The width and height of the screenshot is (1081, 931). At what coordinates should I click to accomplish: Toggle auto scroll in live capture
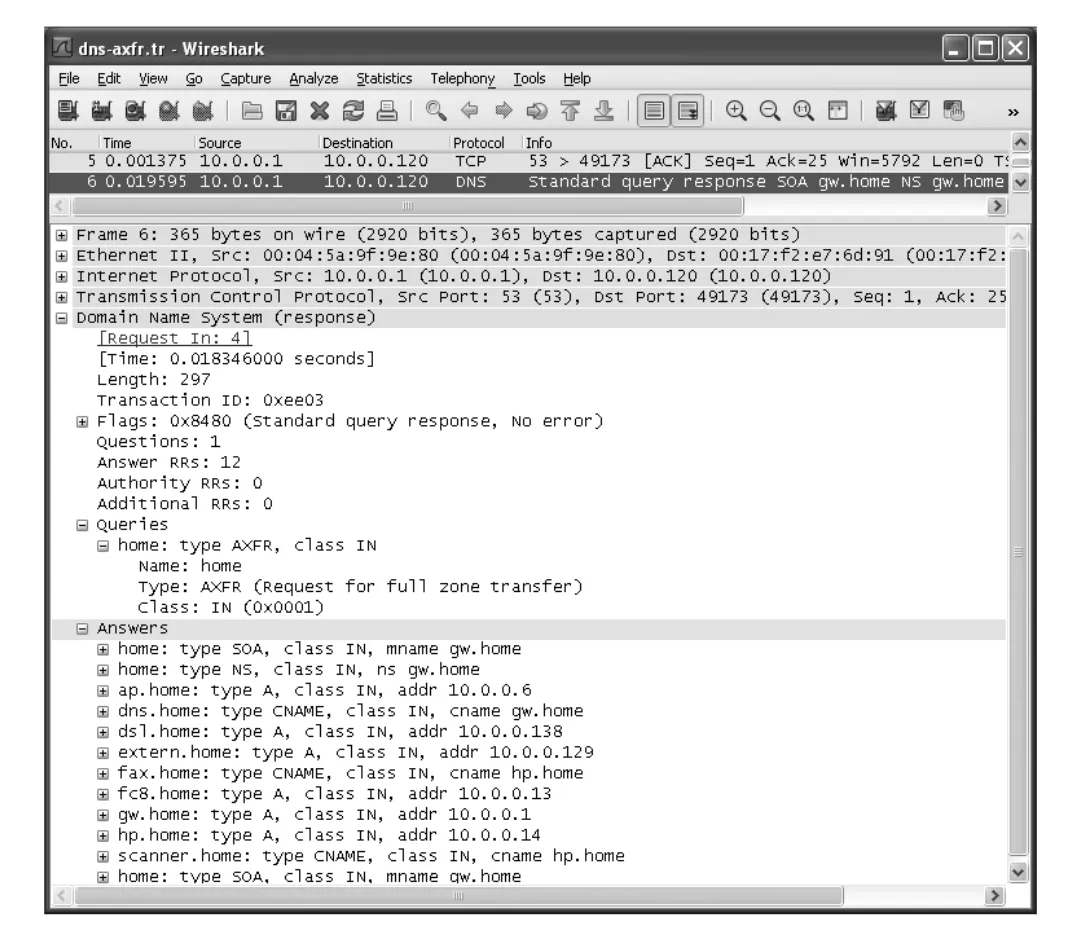[687, 110]
